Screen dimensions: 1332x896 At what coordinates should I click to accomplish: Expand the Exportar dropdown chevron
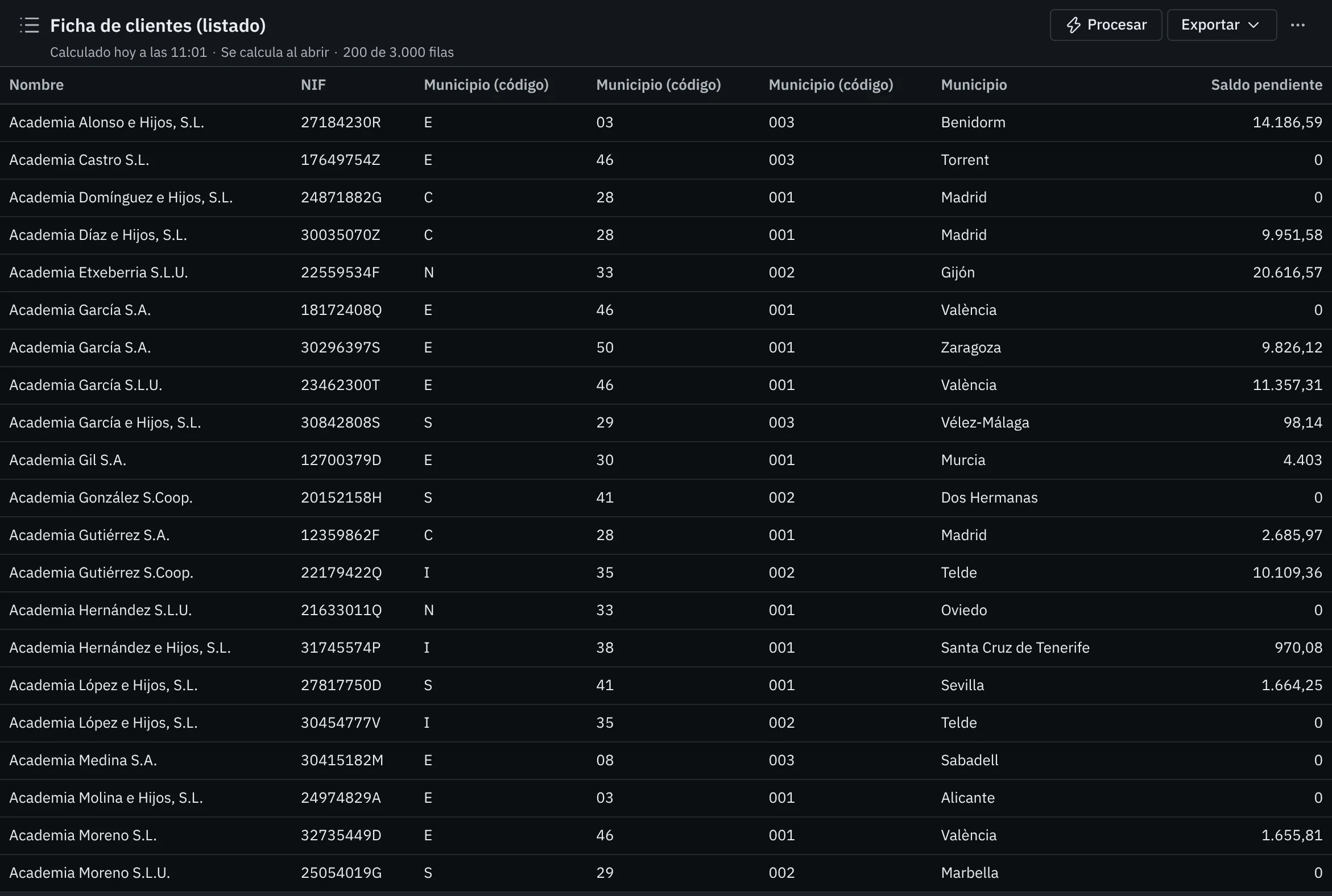(1254, 25)
